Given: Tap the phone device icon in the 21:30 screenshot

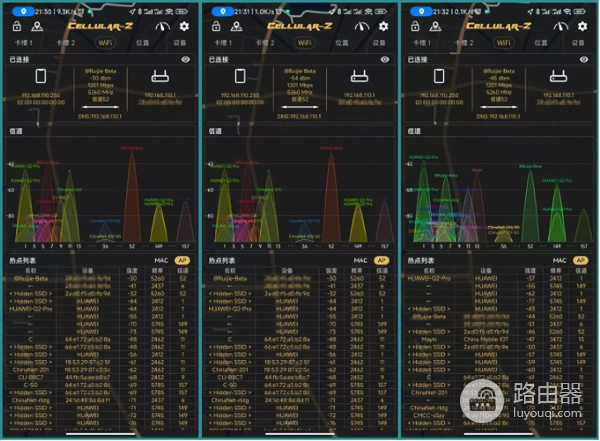Looking at the screenshot, I should [x=41, y=76].
